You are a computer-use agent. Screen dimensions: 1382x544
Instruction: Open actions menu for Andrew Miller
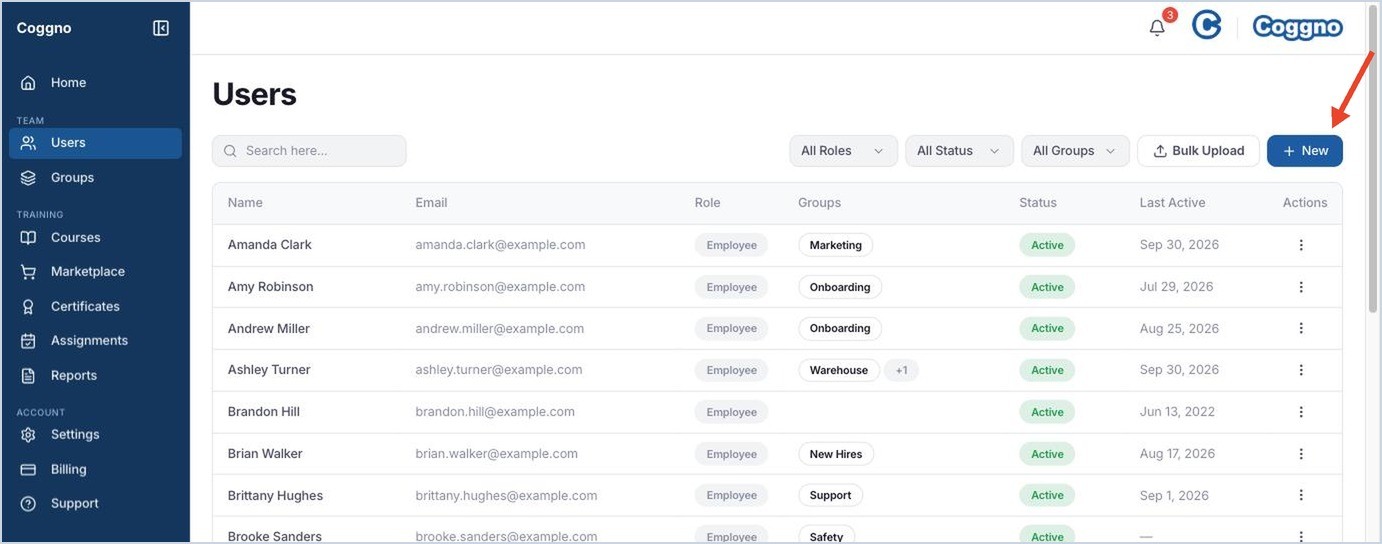1301,328
